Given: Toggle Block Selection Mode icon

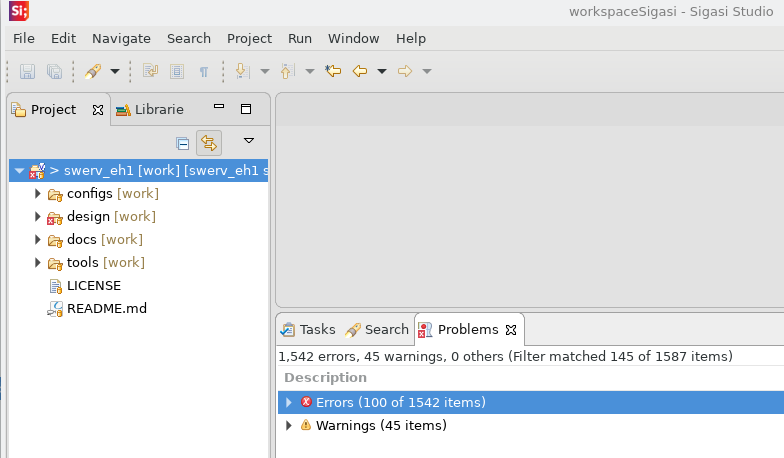Looking at the screenshot, I should point(177,72).
